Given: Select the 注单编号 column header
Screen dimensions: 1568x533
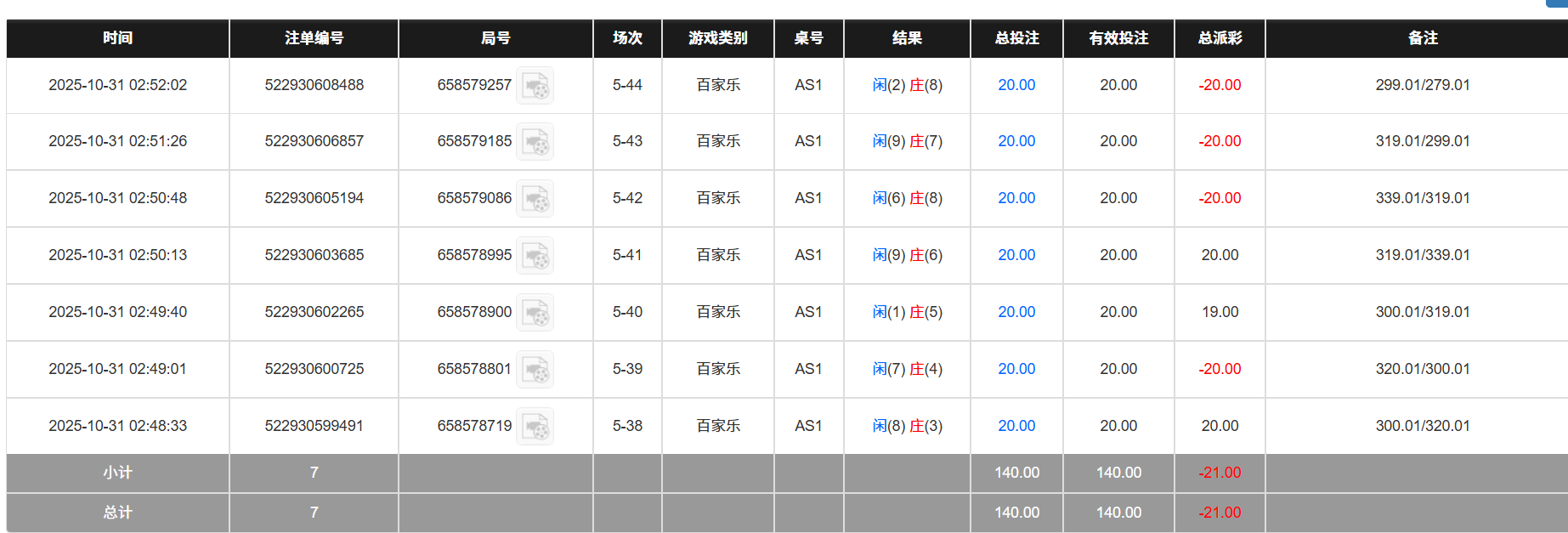Looking at the screenshot, I should coord(314,38).
